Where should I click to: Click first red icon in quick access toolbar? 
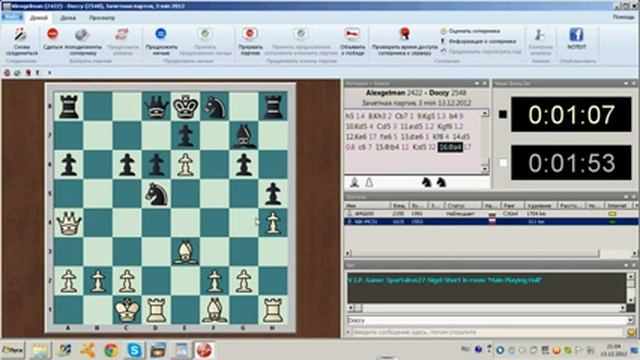7,73
